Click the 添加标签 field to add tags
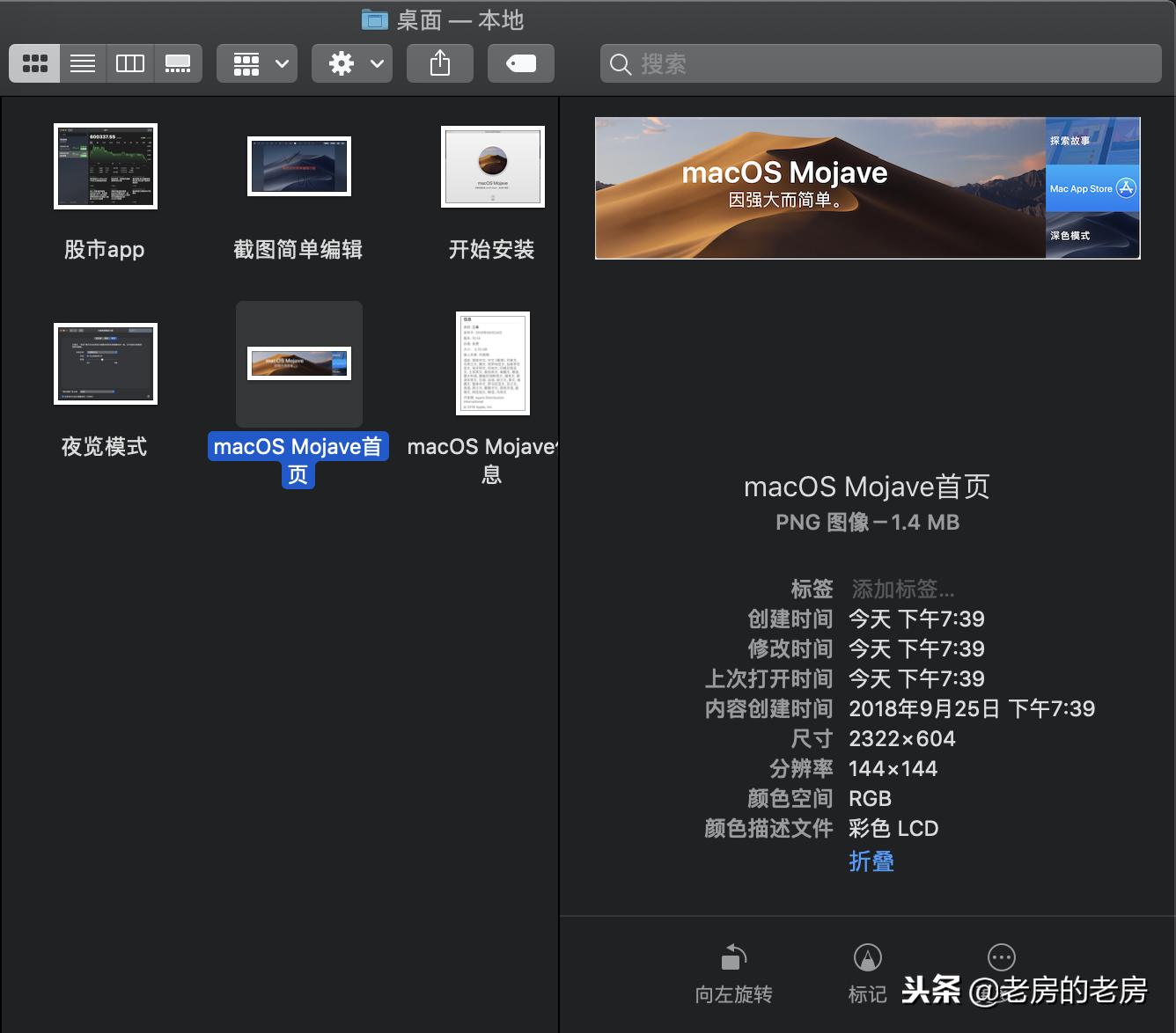 901,589
